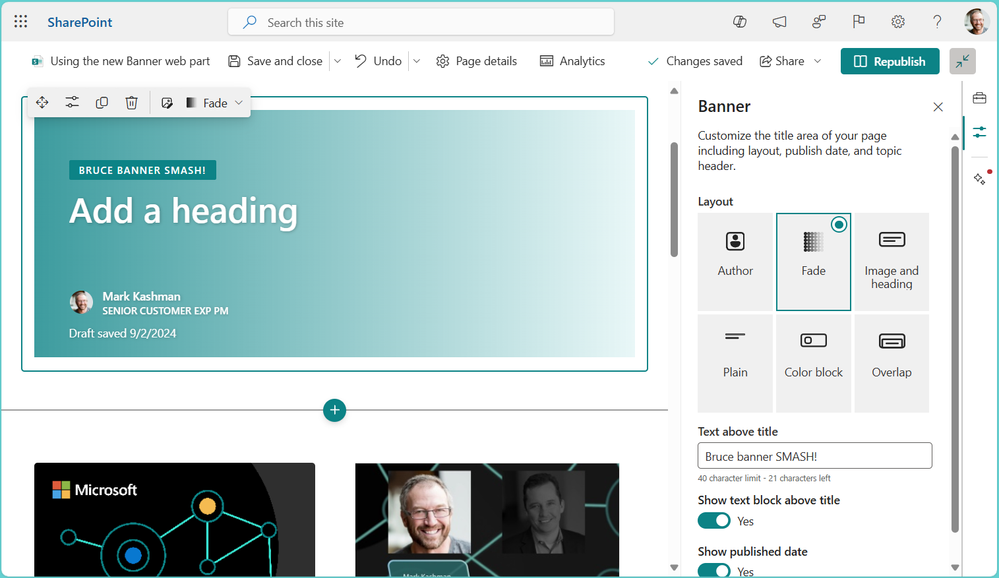Select the Image and heading layout
The height and width of the screenshot is (578, 999).
tap(891, 262)
